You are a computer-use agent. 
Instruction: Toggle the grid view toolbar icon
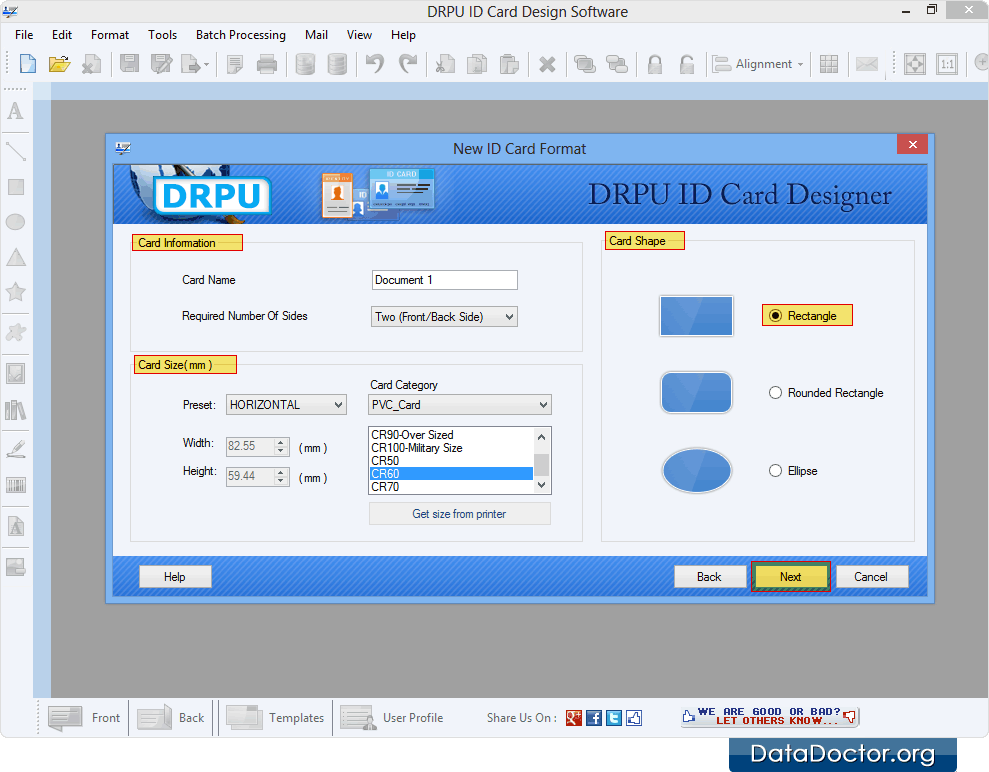coord(829,64)
